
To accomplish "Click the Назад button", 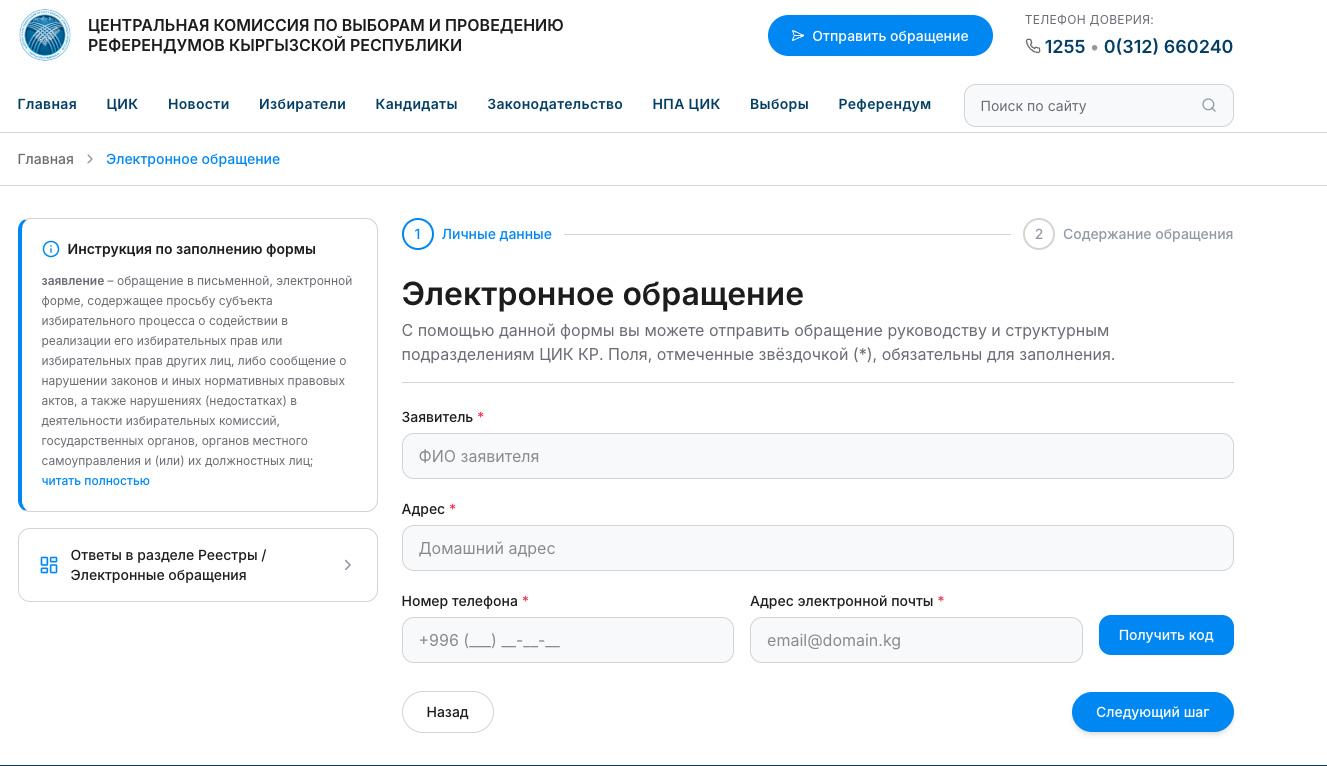I will click(447, 712).
